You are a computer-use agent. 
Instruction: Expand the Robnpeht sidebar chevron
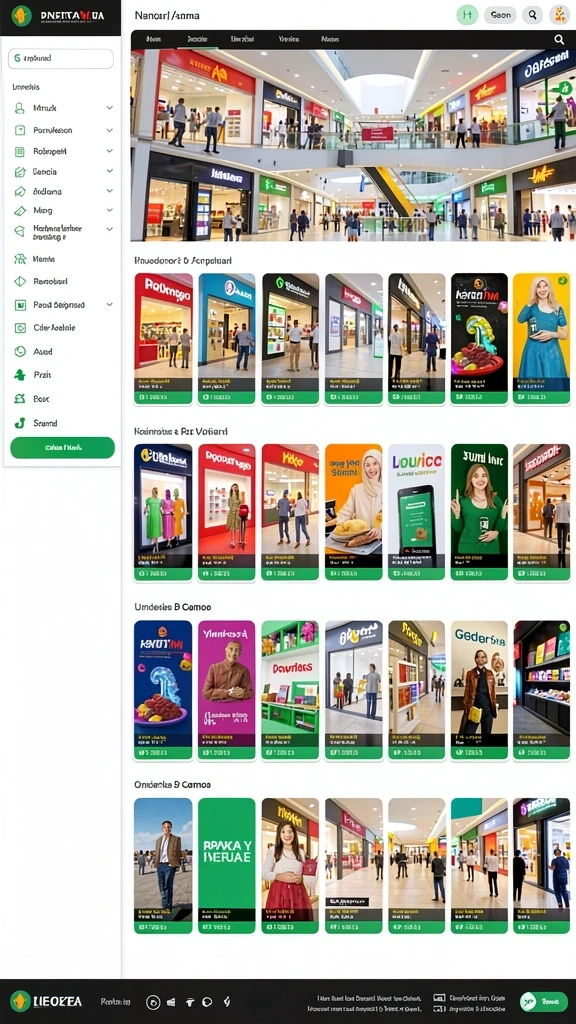(x=110, y=151)
